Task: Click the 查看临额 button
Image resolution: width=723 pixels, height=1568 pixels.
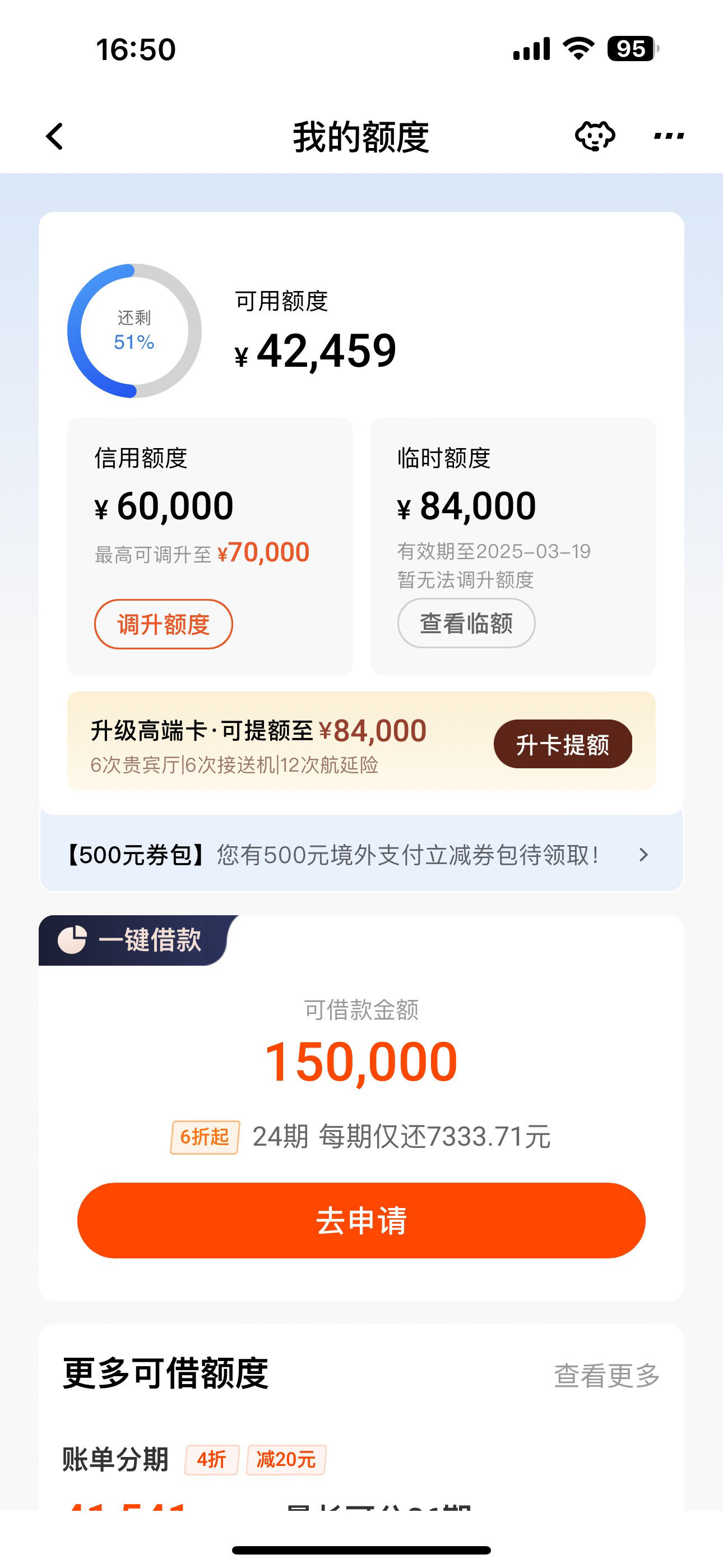Action: click(x=466, y=622)
